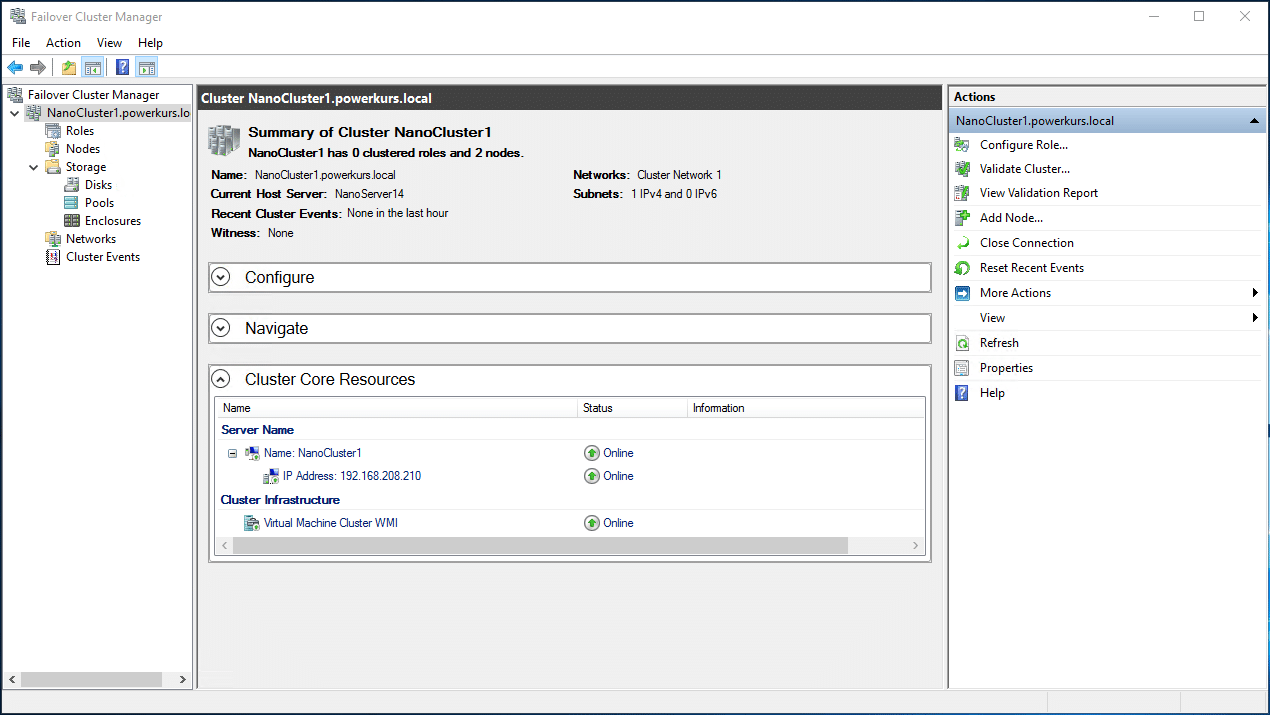
Task: Click View Validation Report action text
Action: [x=1039, y=193]
